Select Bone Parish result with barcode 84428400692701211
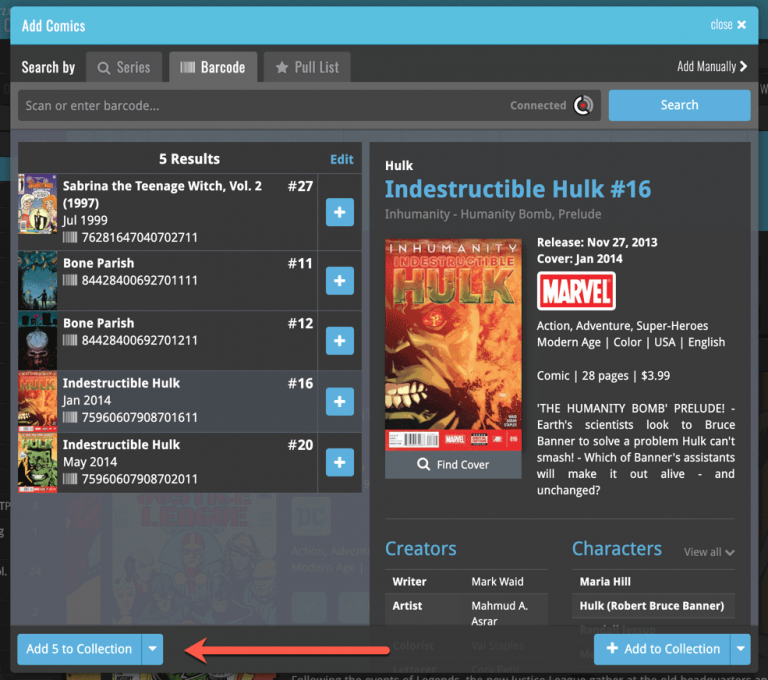768x680 pixels. (168, 340)
